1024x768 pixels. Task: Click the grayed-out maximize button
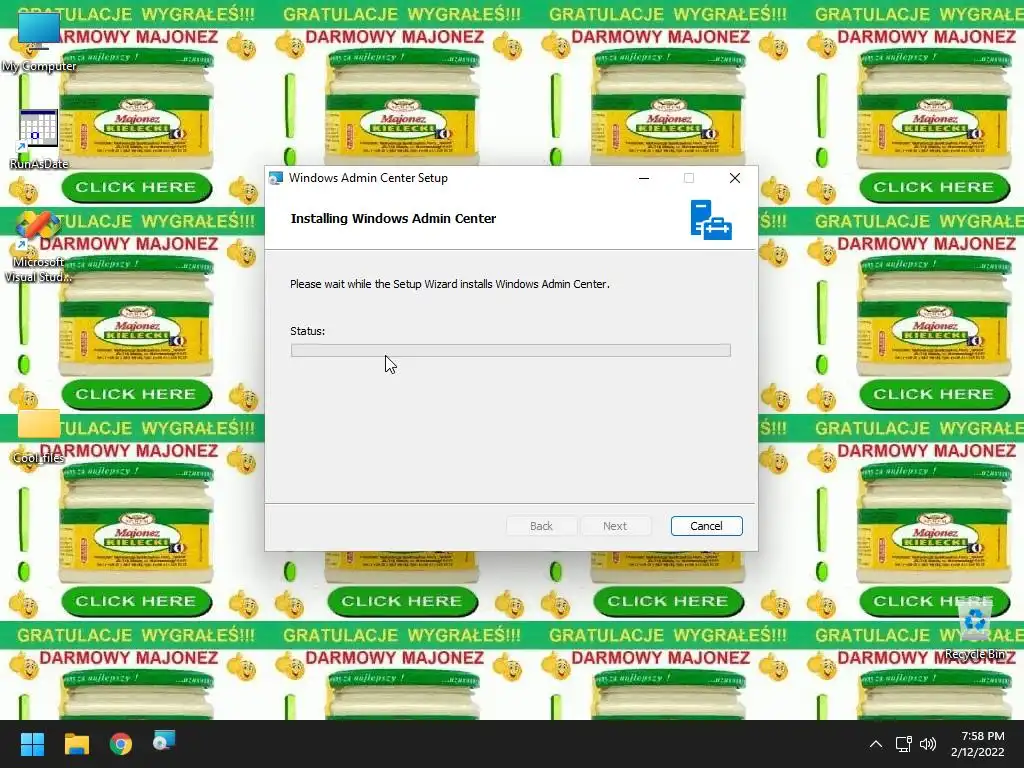(x=689, y=178)
